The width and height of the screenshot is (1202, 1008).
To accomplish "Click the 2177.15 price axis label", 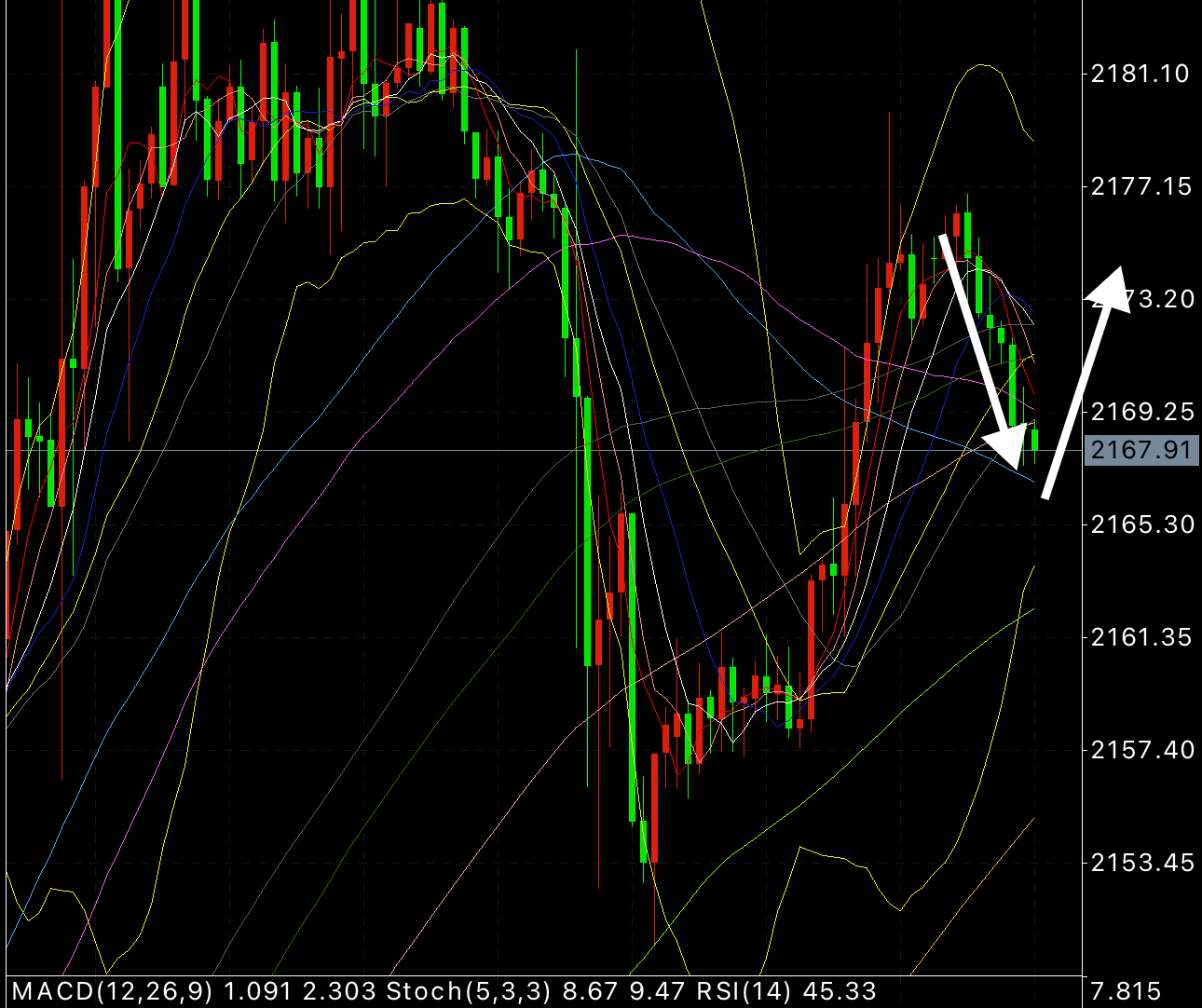I will (x=1141, y=186).
